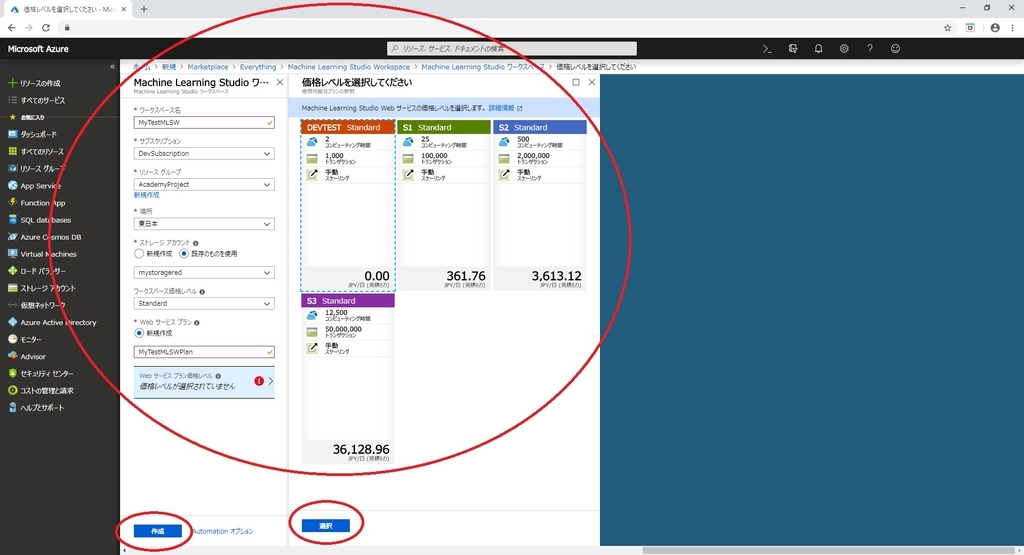Viewport: 1024px width, 555px height.
Task: Reload the browser page
Action: [46, 27]
